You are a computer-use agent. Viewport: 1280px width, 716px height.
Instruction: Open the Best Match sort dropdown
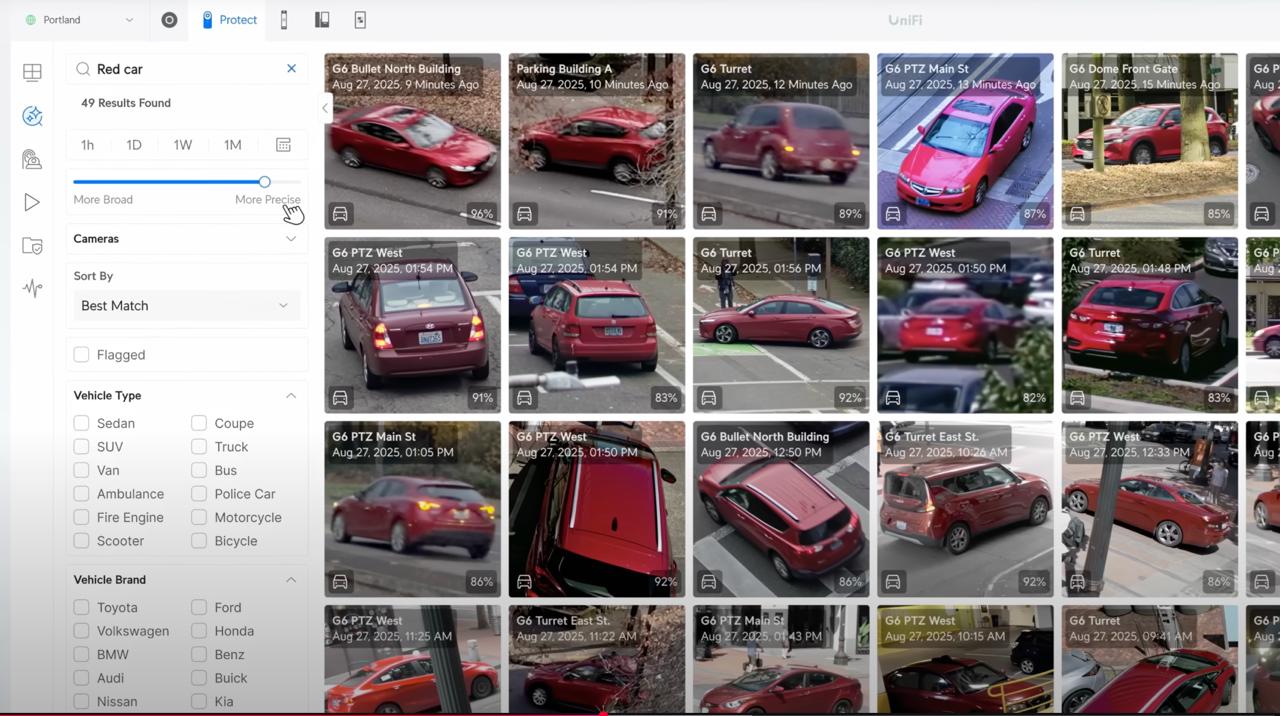click(187, 306)
